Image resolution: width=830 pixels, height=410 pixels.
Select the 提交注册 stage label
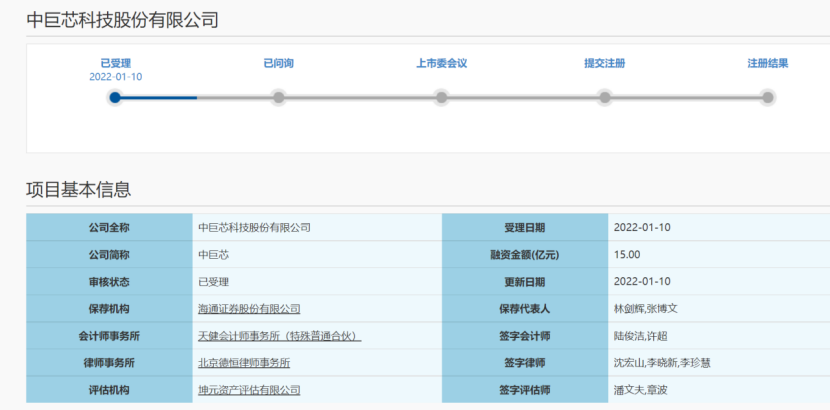click(x=605, y=63)
